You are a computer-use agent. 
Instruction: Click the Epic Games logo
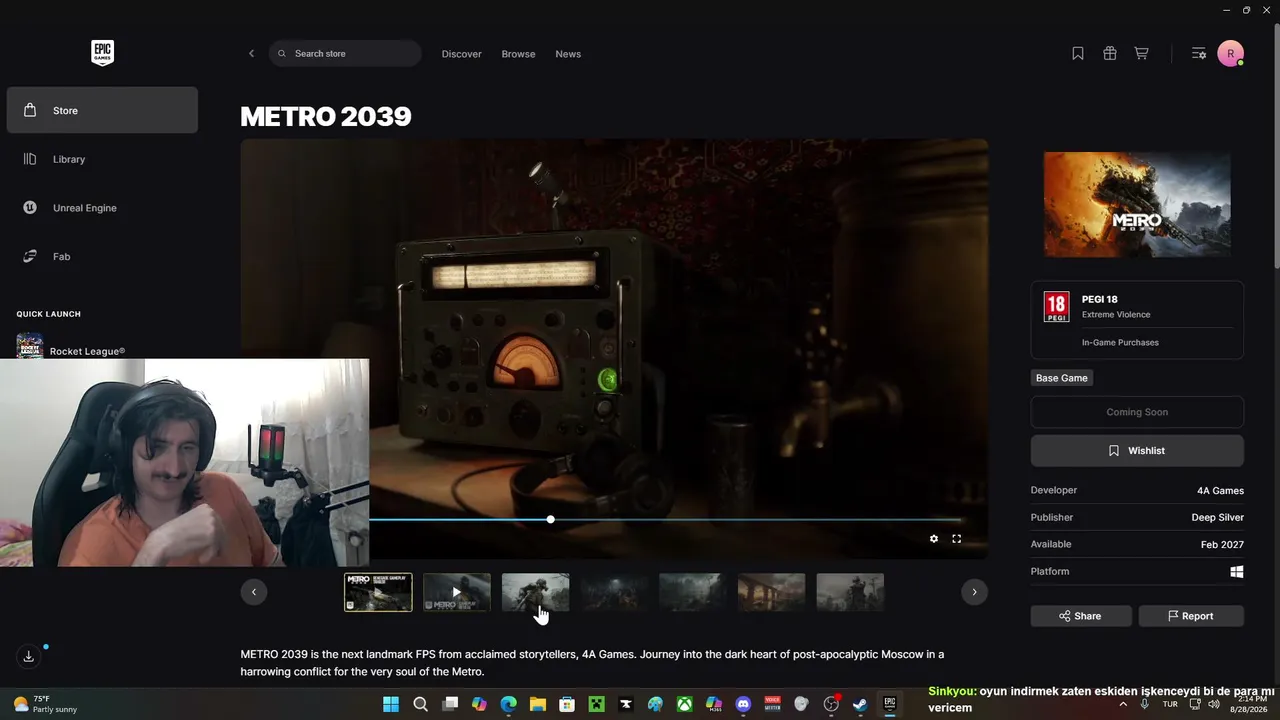tap(102, 53)
